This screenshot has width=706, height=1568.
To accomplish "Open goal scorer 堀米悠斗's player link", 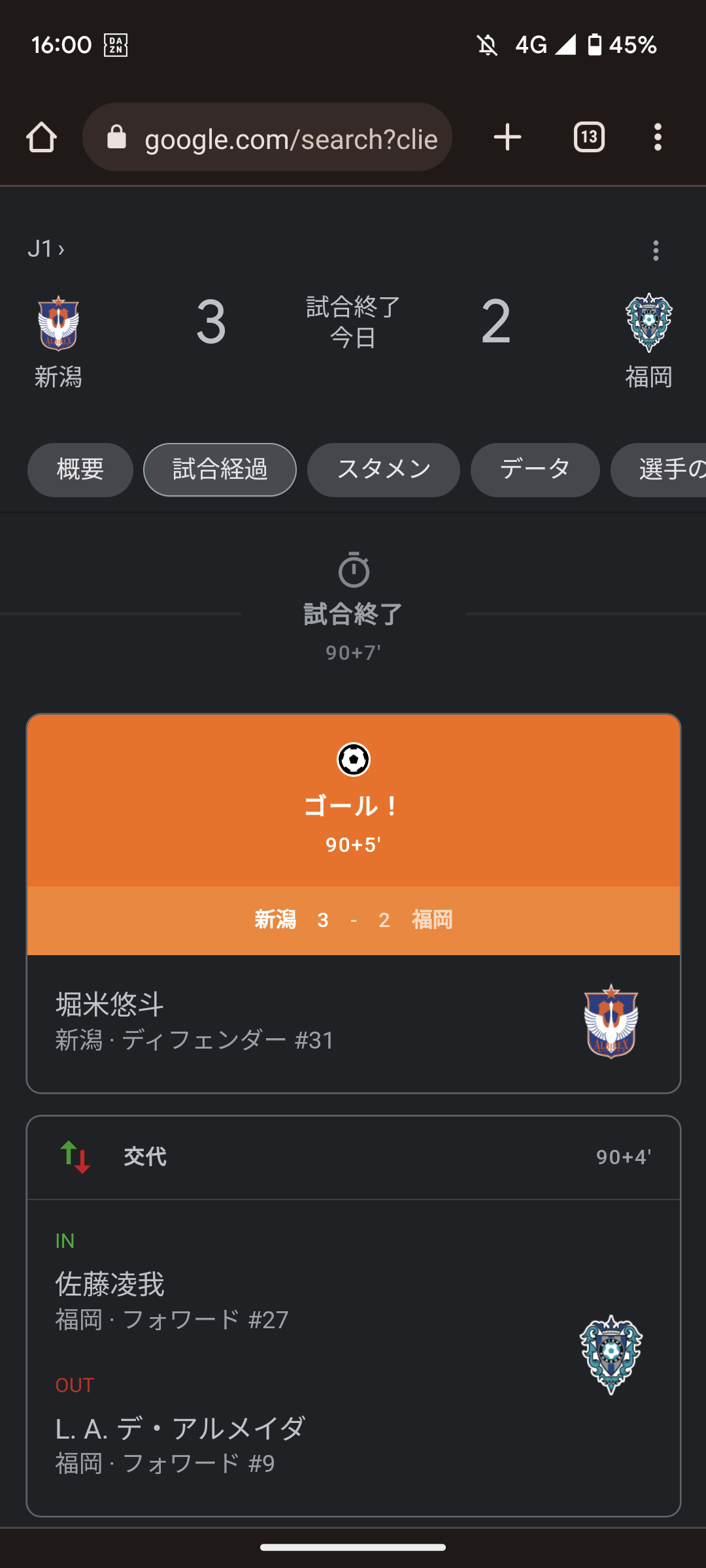I will click(x=110, y=1005).
